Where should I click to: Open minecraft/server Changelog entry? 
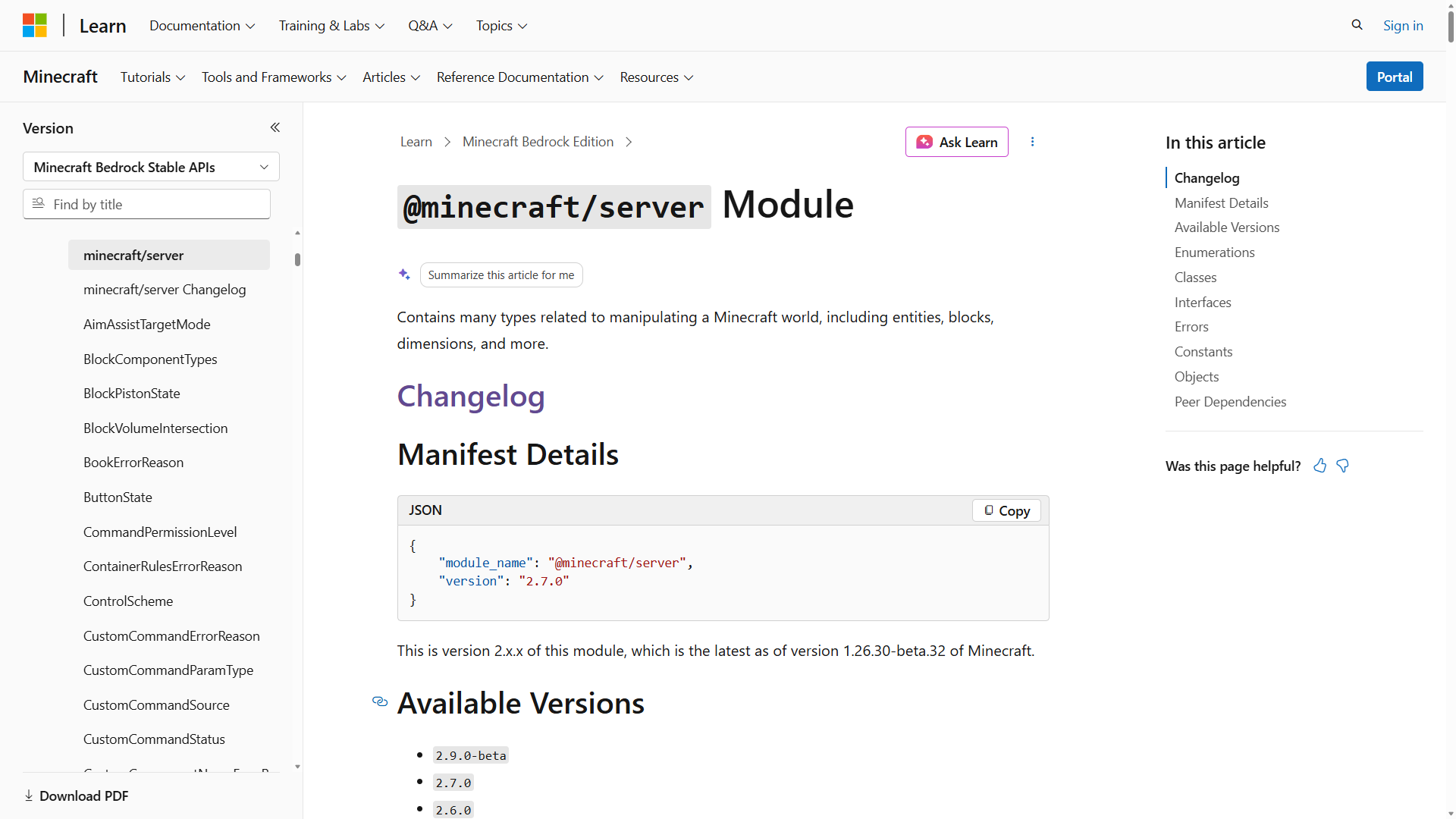tap(165, 290)
